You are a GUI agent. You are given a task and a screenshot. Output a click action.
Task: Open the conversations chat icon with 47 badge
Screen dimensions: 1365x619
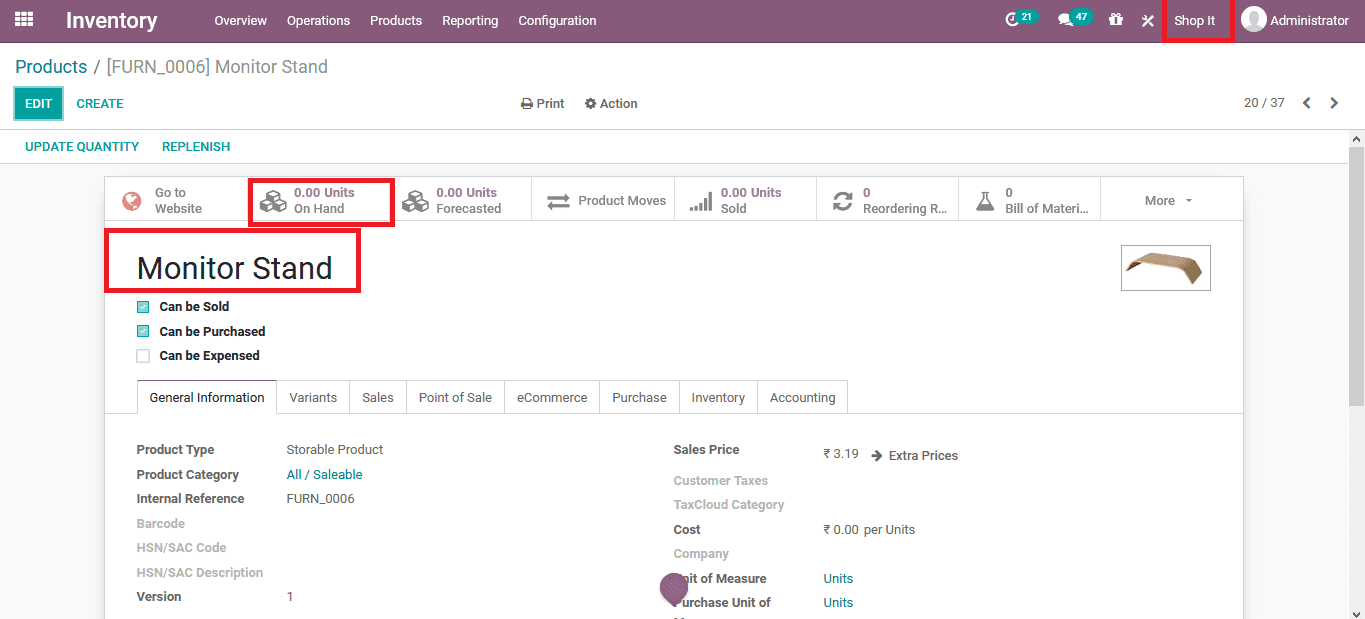point(1066,20)
